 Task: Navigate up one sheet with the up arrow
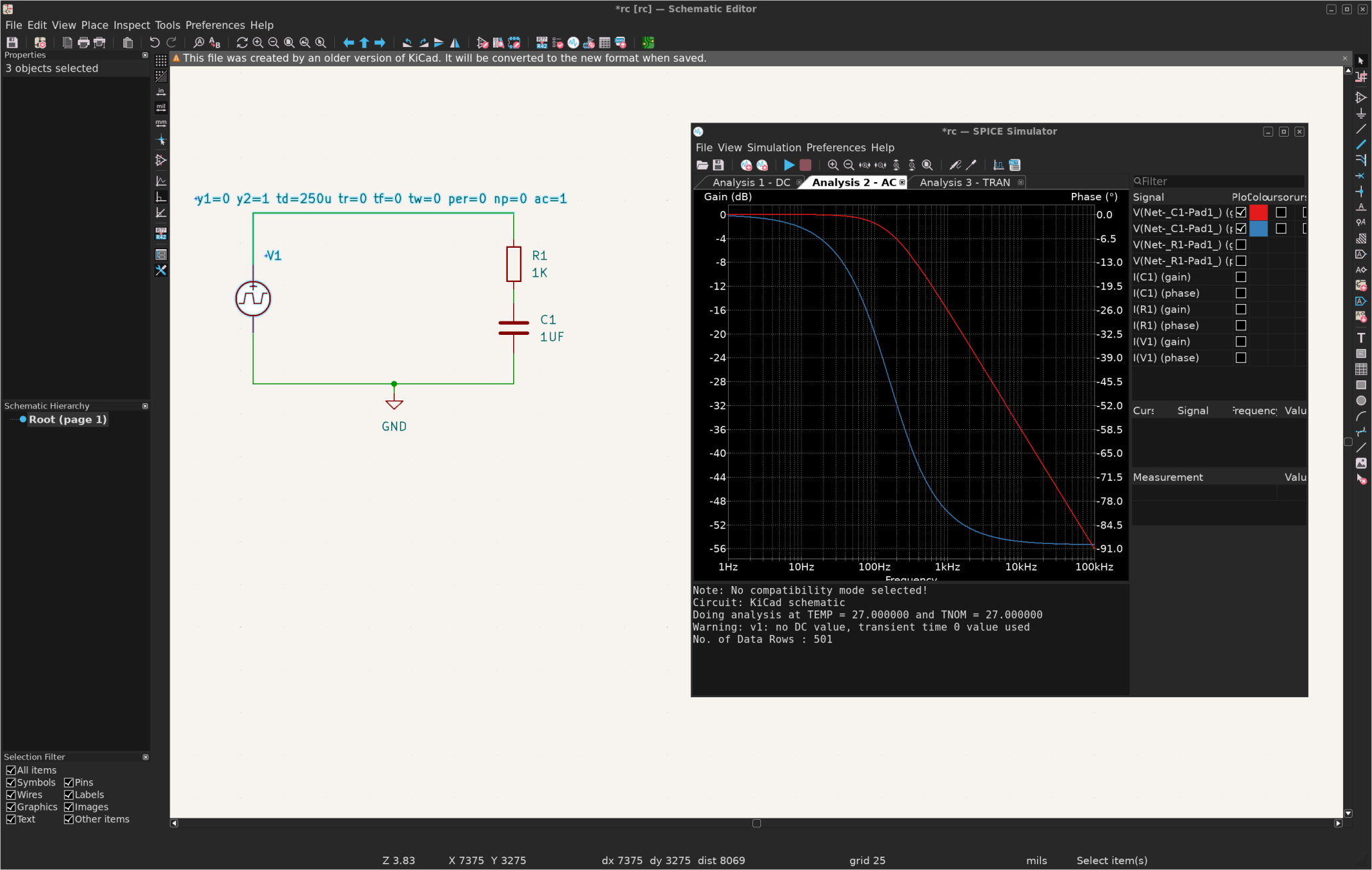(364, 42)
